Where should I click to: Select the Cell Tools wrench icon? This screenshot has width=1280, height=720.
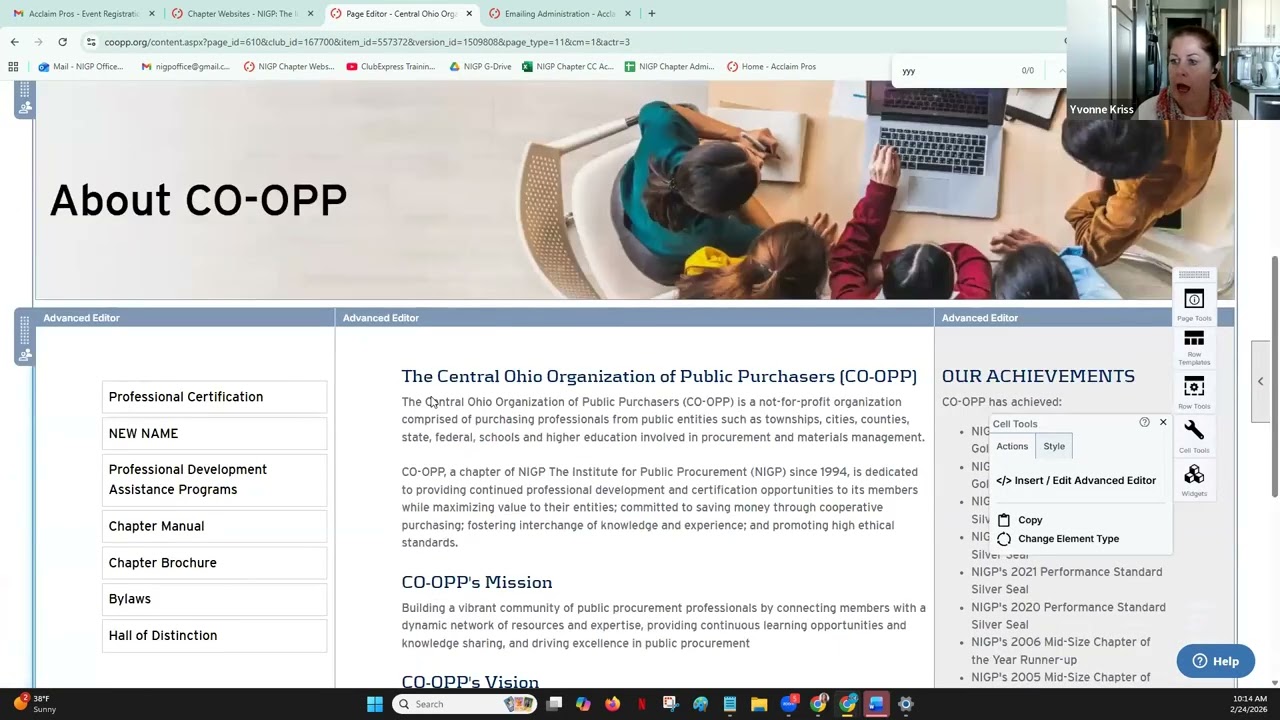[x=1194, y=430]
